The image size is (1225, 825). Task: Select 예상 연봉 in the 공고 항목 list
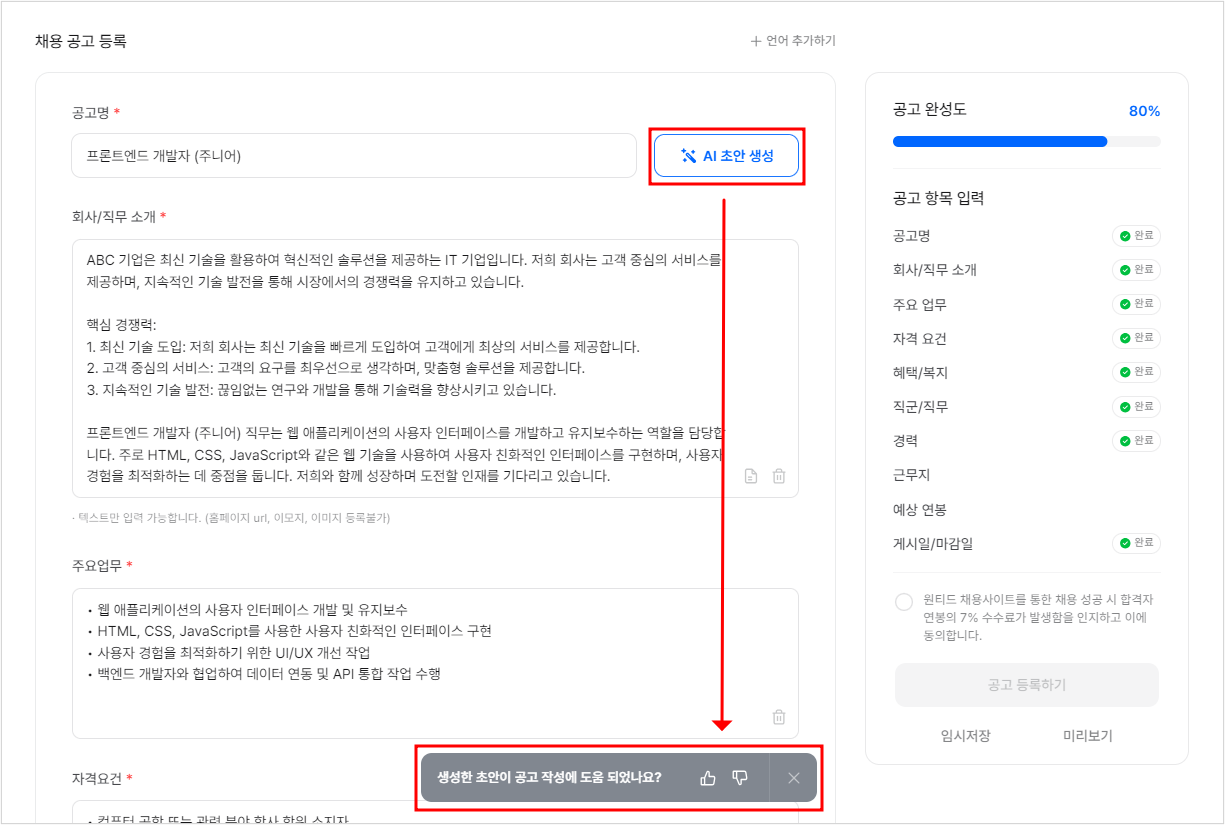(x=919, y=509)
